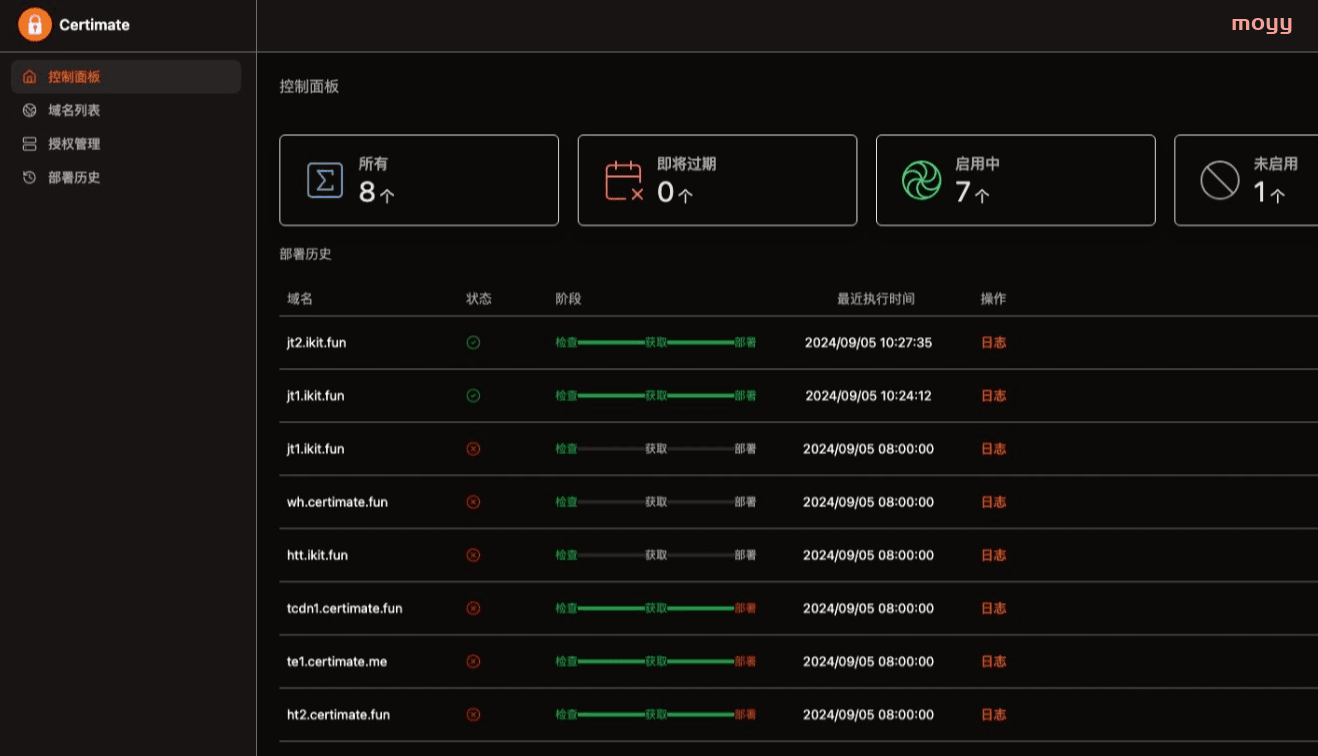This screenshot has height=756, width=1318.
Task: Click the 控制面板 page heading
Action: point(309,87)
